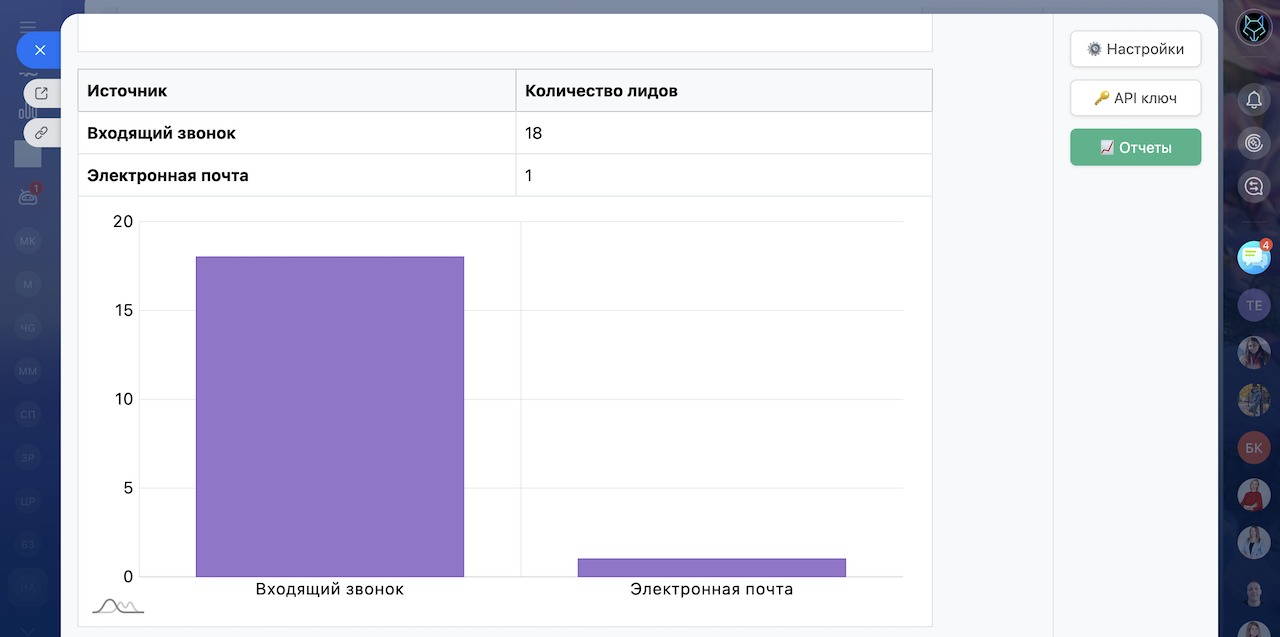Click the chart library logo under chart
The width and height of the screenshot is (1280, 637).
point(118,606)
